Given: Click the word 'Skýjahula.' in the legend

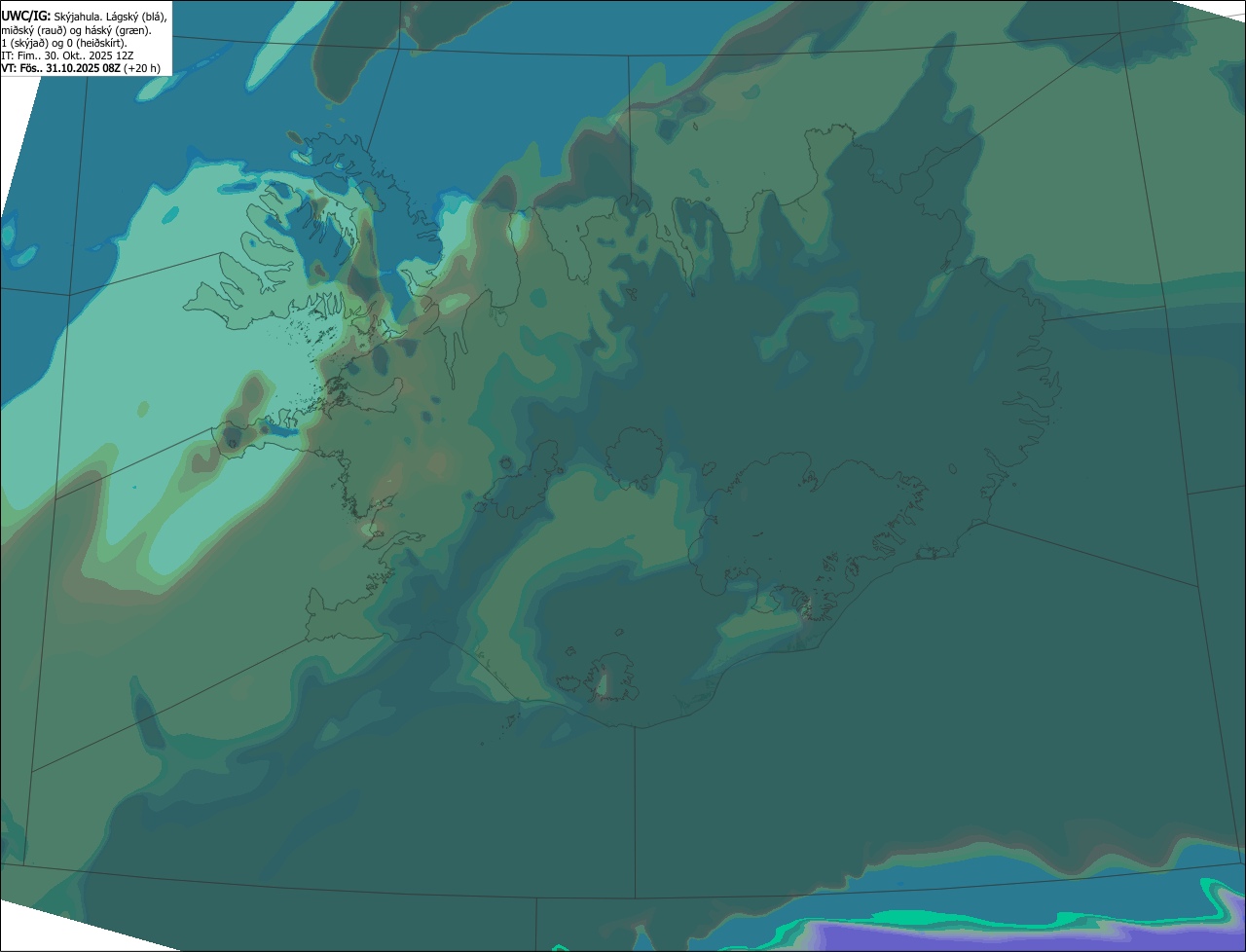Looking at the screenshot, I should click(79, 18).
